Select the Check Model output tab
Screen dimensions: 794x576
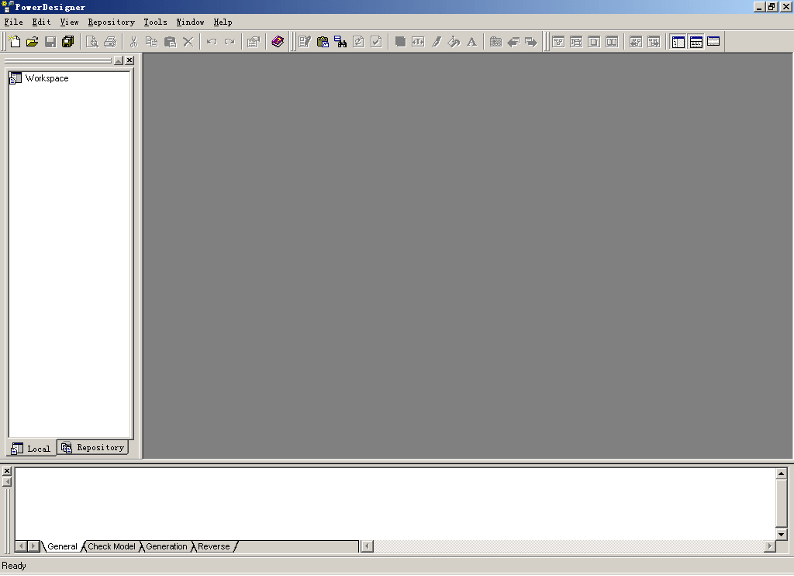[111, 547]
